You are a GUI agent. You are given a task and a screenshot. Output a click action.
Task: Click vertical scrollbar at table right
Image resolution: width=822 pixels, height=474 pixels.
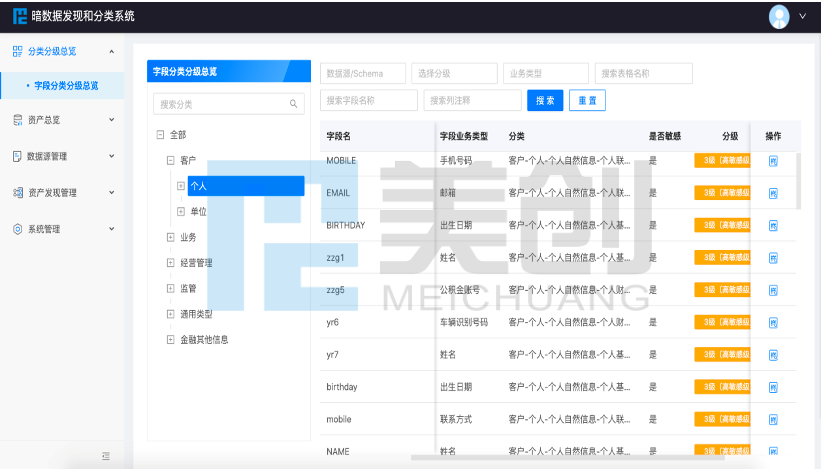(798, 181)
